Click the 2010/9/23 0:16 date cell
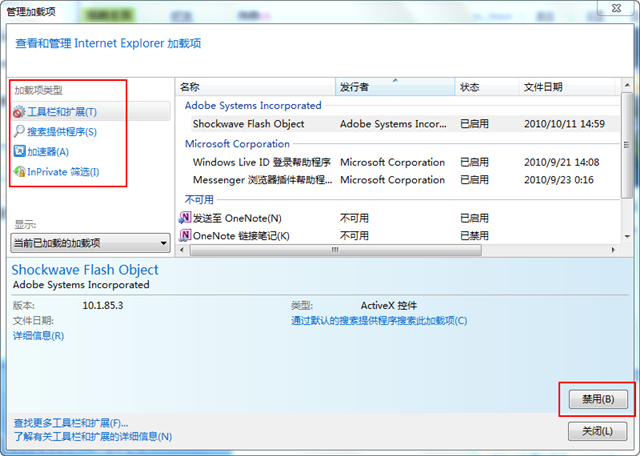The image size is (640, 456). pos(559,180)
